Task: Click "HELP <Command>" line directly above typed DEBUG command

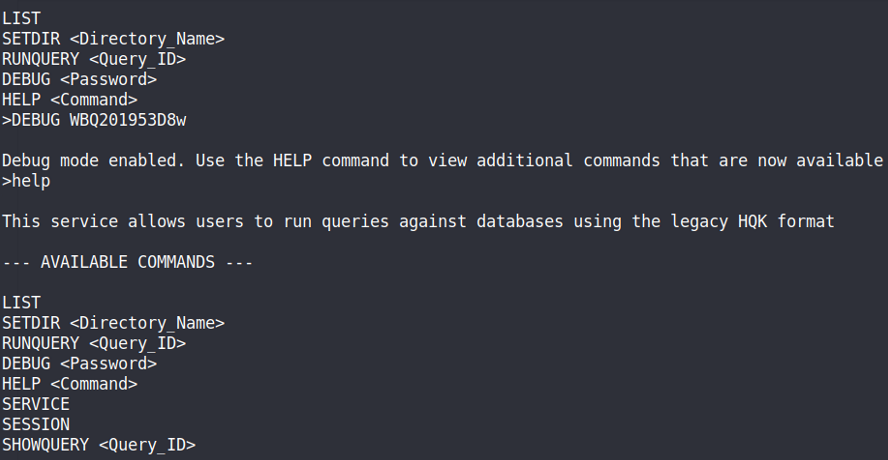Action: pyautogui.click(x=70, y=100)
